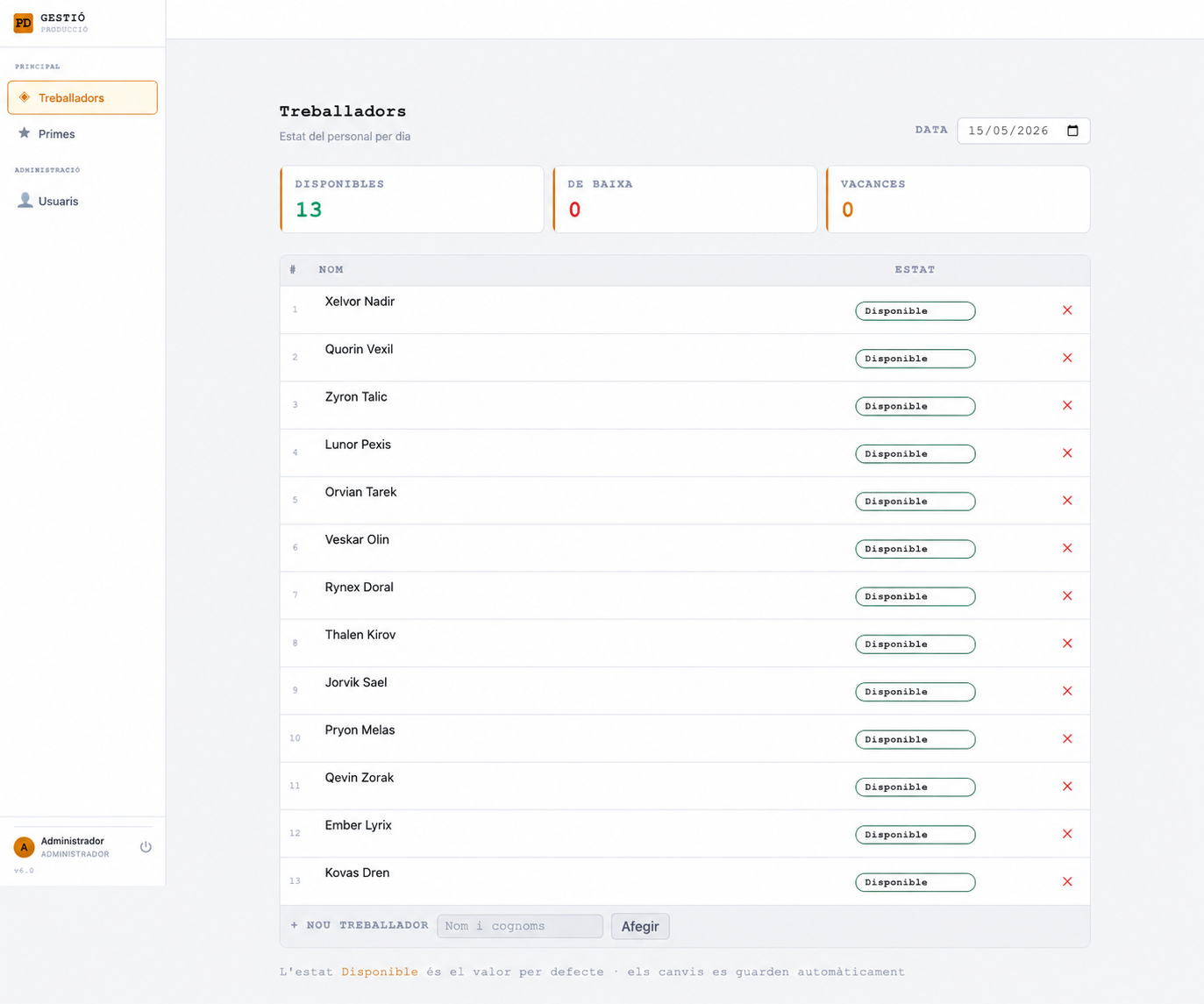1204x1004 pixels.
Task: Open Rynex Doral's Disponible status selector
Action: (x=915, y=596)
